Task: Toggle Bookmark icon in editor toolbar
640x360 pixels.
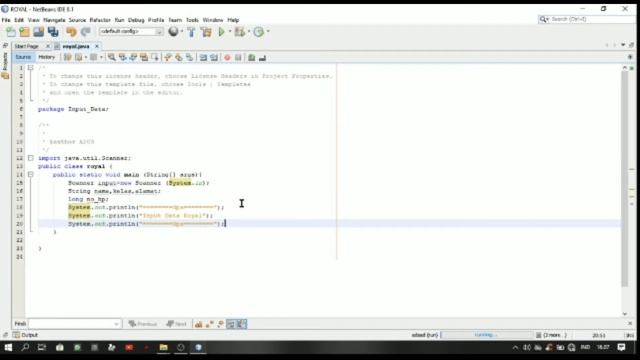Action: tap(189, 58)
